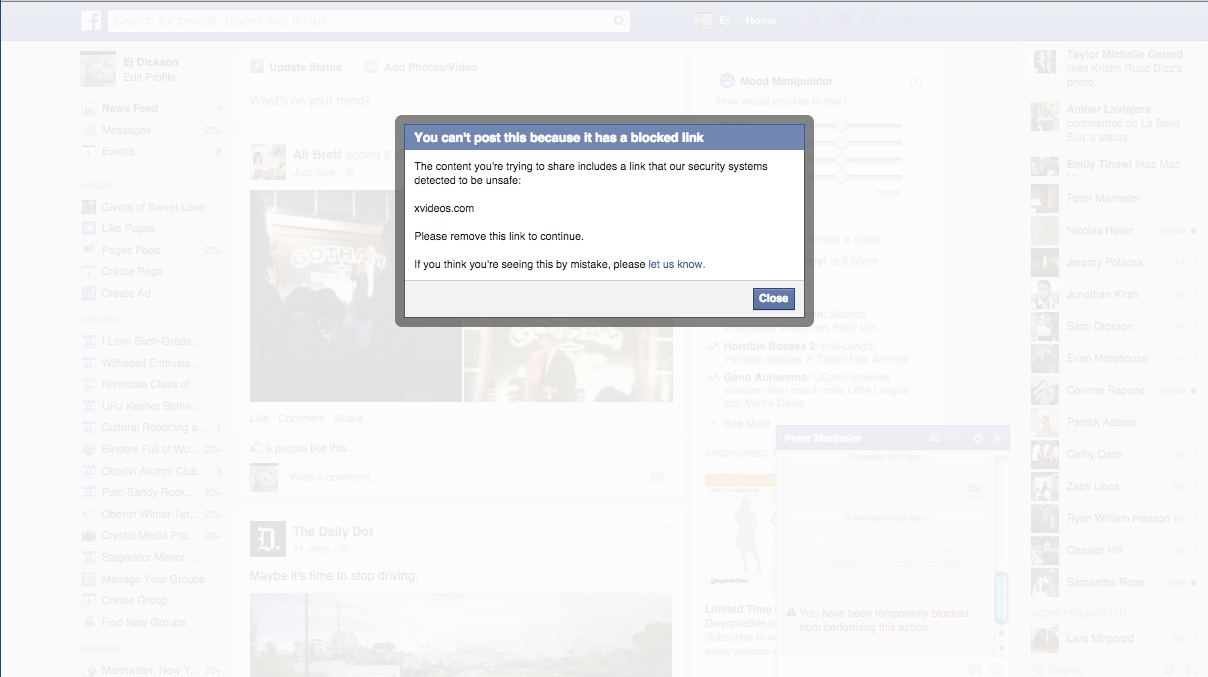The image size is (1208, 677).
Task: Click the second Mood Manipulator slider handle
Action: (842, 143)
